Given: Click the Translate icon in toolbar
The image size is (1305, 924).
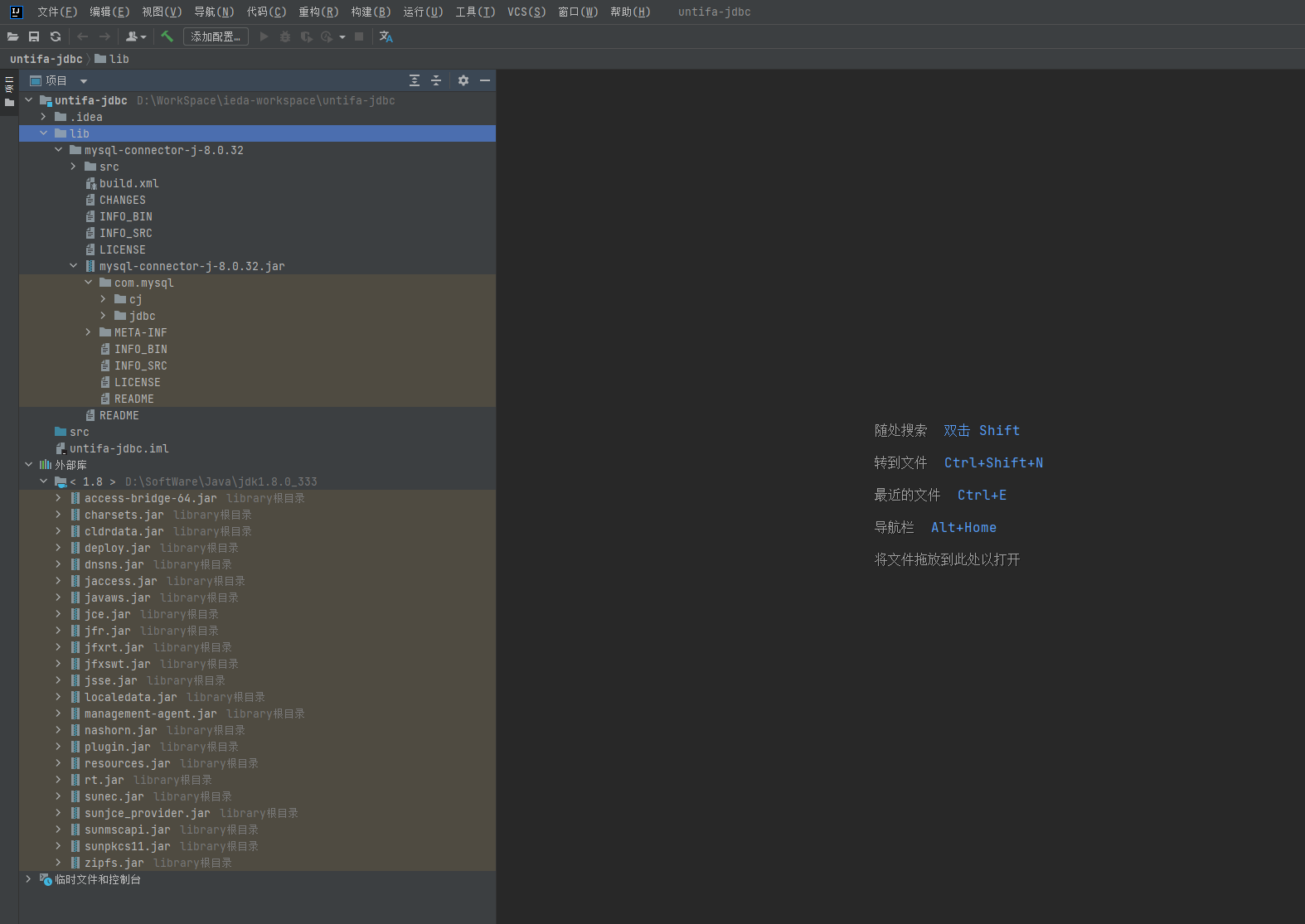Looking at the screenshot, I should pos(386,36).
